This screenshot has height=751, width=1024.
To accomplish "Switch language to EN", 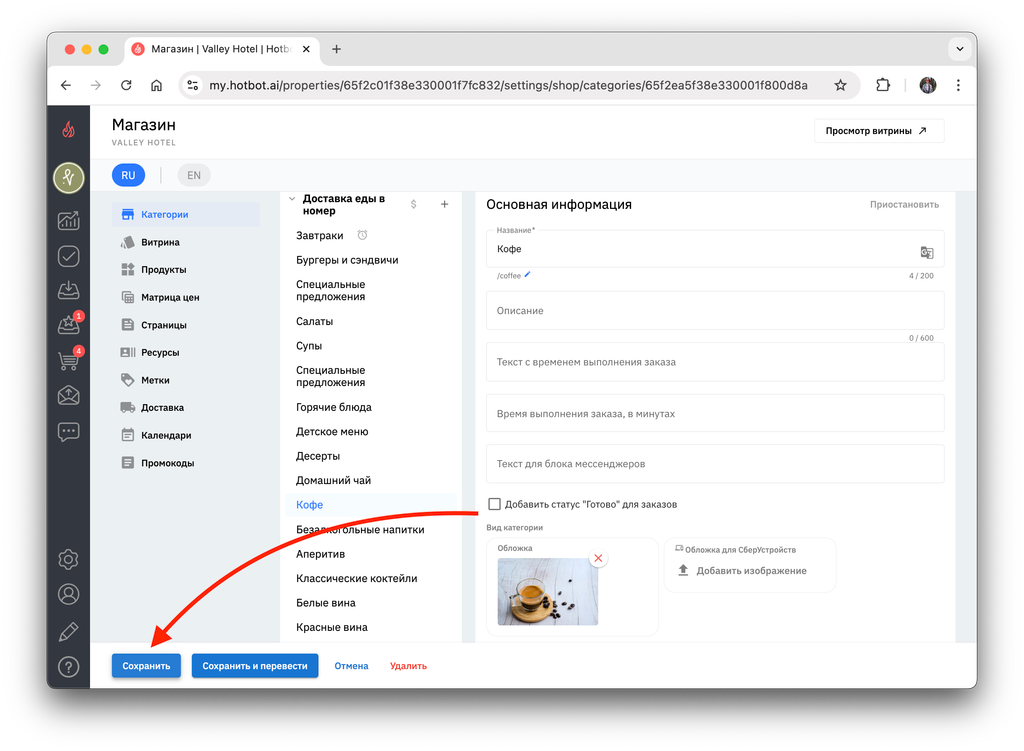I will [x=194, y=175].
